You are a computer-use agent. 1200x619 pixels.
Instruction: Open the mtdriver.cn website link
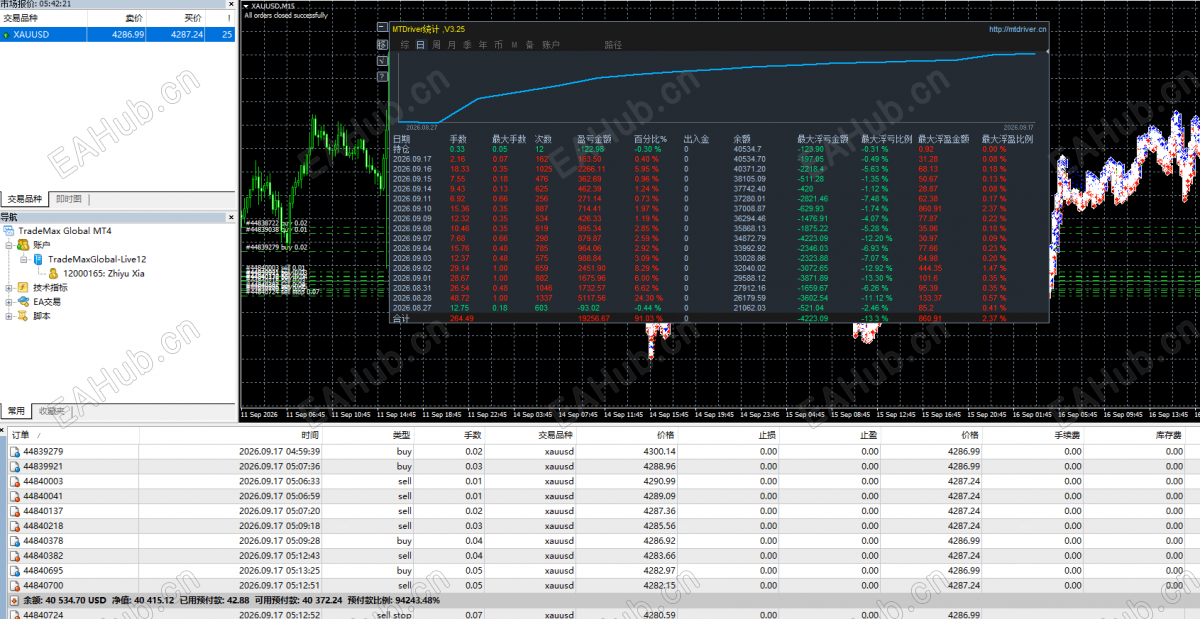tap(1017, 29)
